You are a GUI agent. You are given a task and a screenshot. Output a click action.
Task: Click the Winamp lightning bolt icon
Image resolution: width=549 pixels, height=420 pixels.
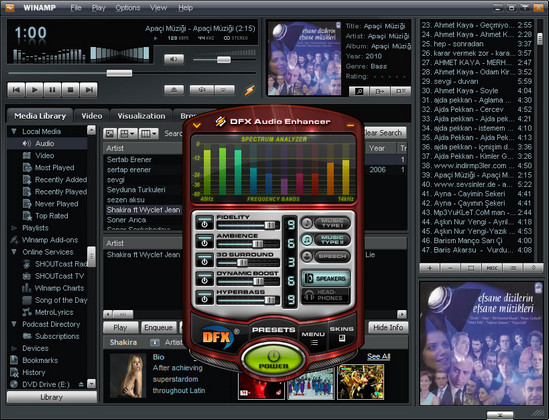[250, 90]
